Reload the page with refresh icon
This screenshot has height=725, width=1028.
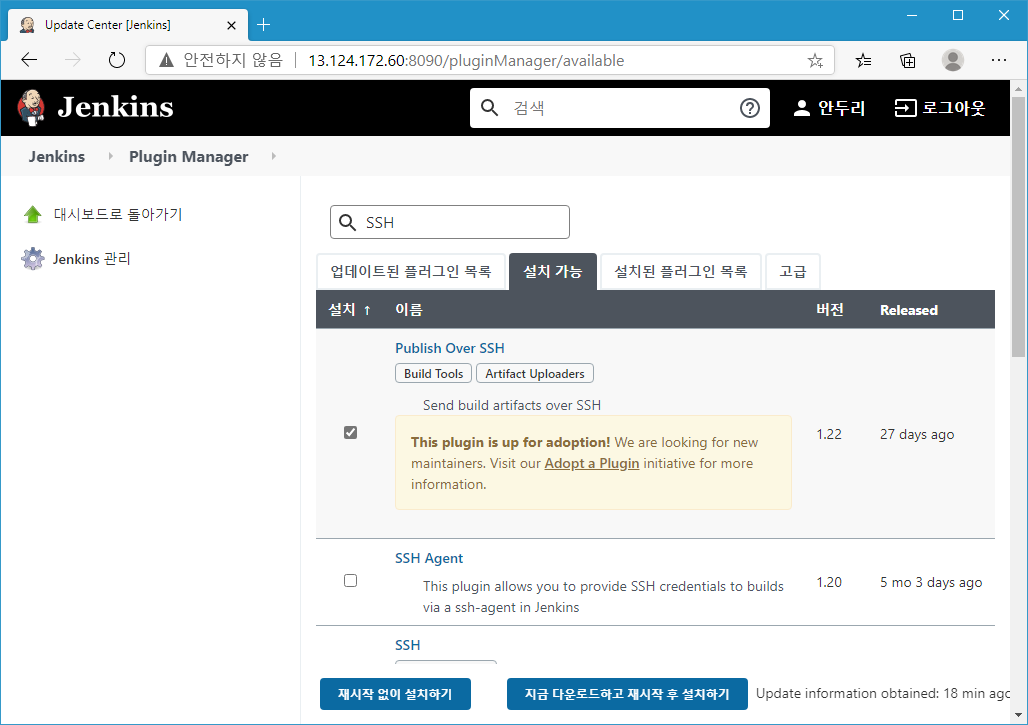[x=117, y=60]
